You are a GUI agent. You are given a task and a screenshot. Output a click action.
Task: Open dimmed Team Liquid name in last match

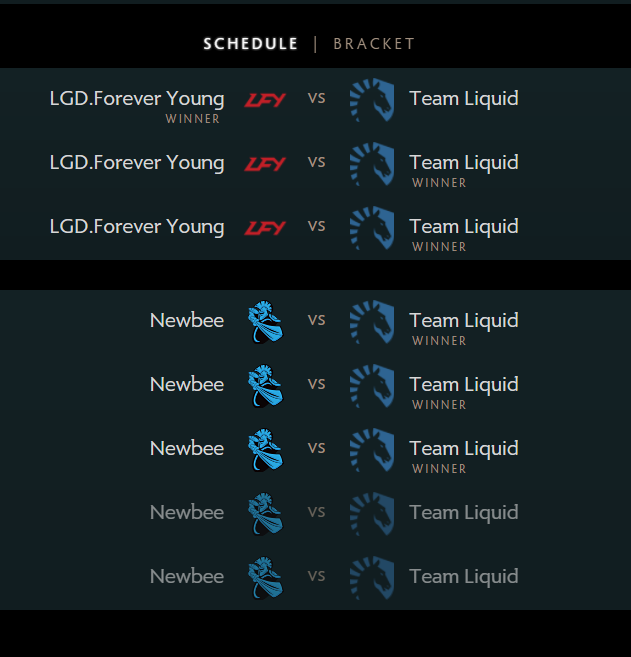coord(464,577)
